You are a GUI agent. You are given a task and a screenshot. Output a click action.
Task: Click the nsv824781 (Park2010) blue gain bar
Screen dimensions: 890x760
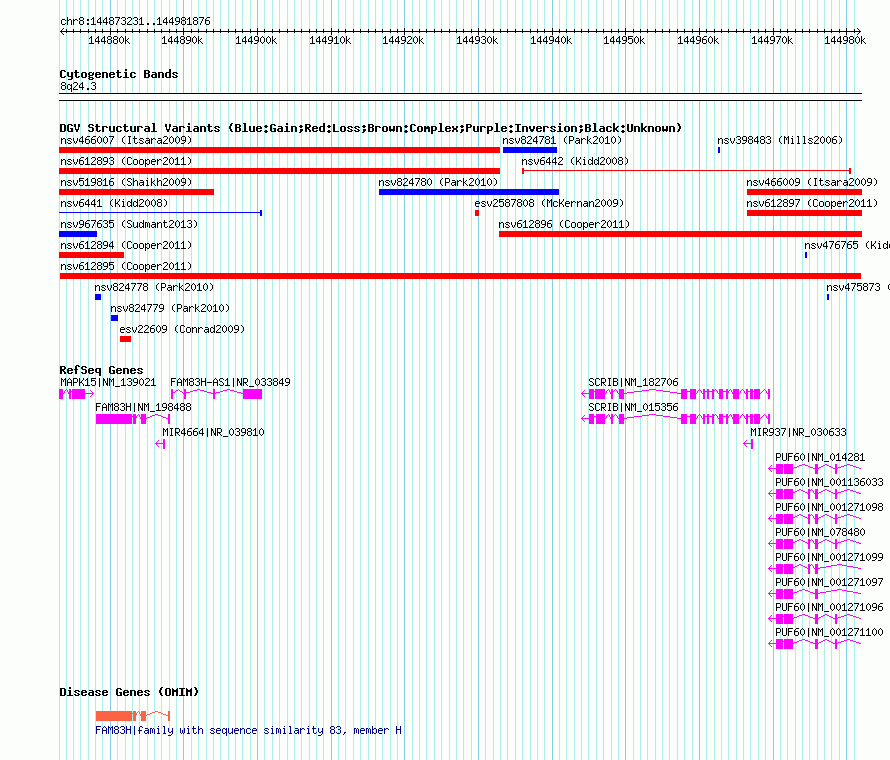pyautogui.click(x=530, y=150)
